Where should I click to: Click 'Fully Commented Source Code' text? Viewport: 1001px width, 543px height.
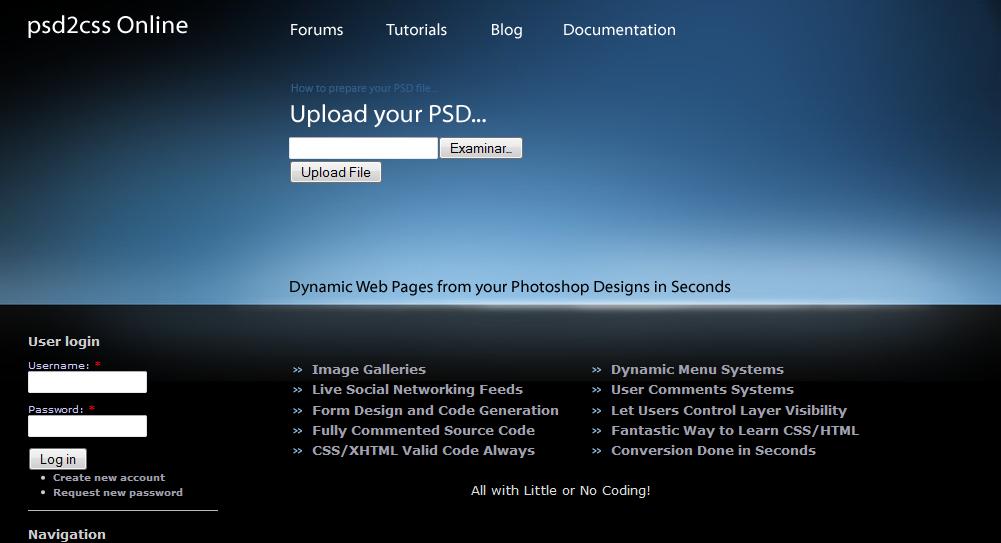click(423, 430)
